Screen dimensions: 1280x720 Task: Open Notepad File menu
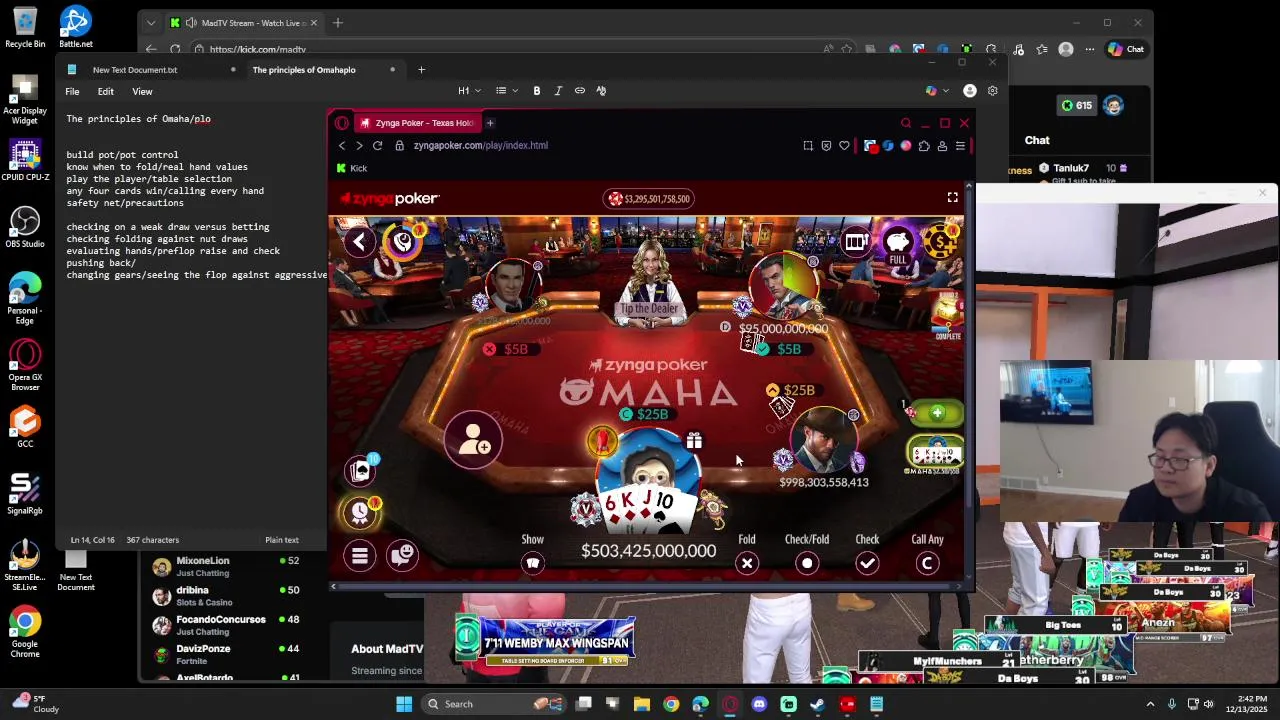click(x=72, y=91)
